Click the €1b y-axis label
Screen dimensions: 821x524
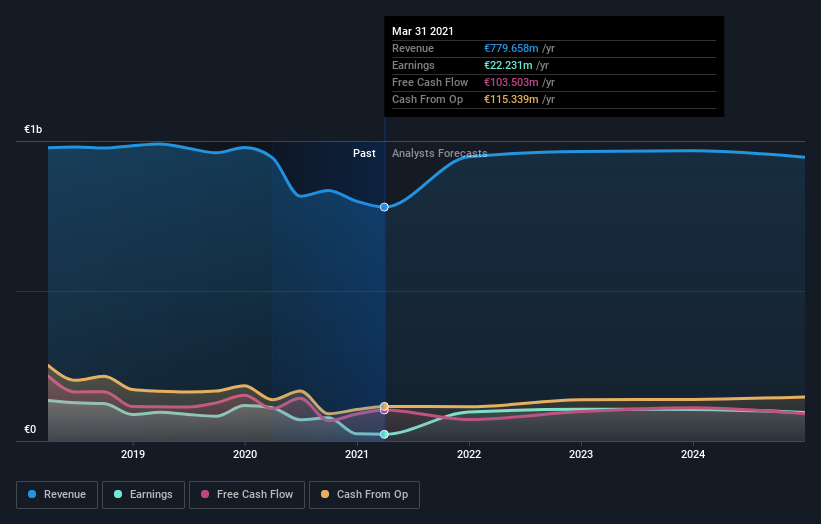33,129
